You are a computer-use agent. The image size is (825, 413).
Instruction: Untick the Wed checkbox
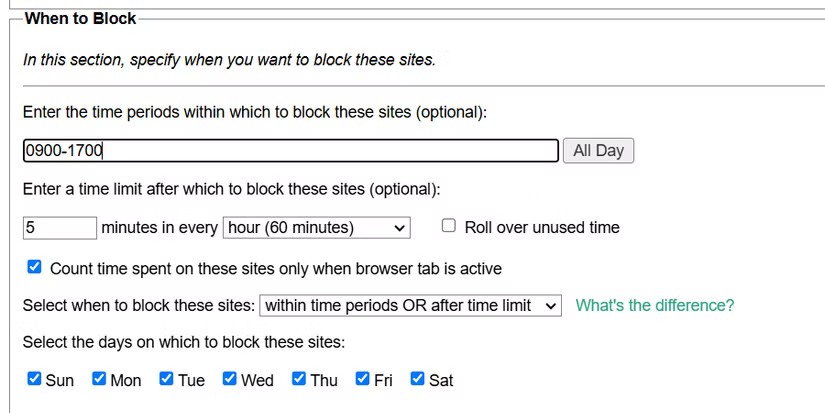[230, 379]
